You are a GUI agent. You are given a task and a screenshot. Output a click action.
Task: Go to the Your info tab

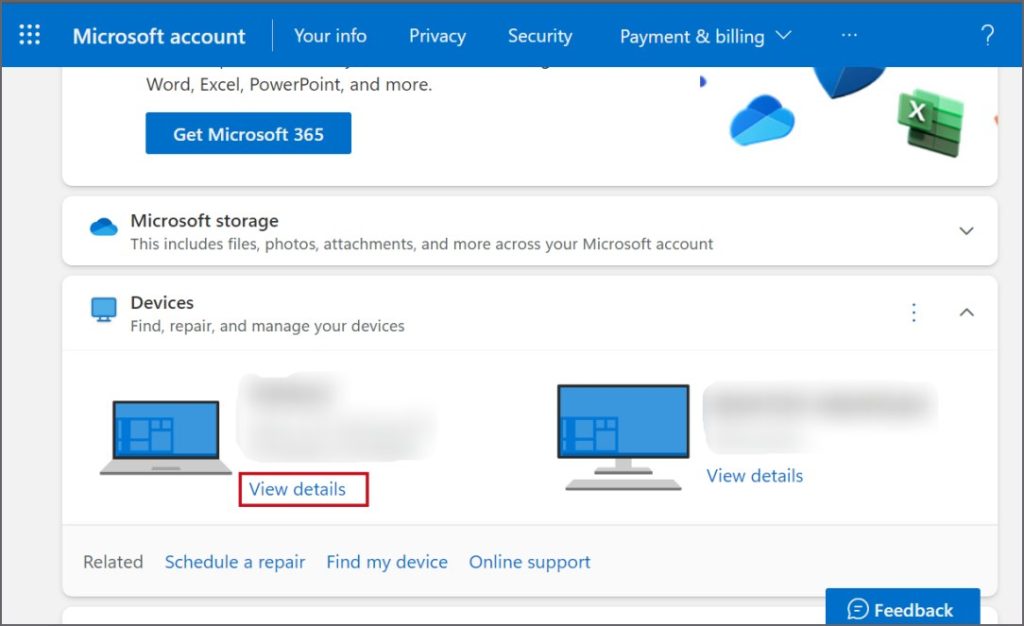pyautogui.click(x=330, y=36)
